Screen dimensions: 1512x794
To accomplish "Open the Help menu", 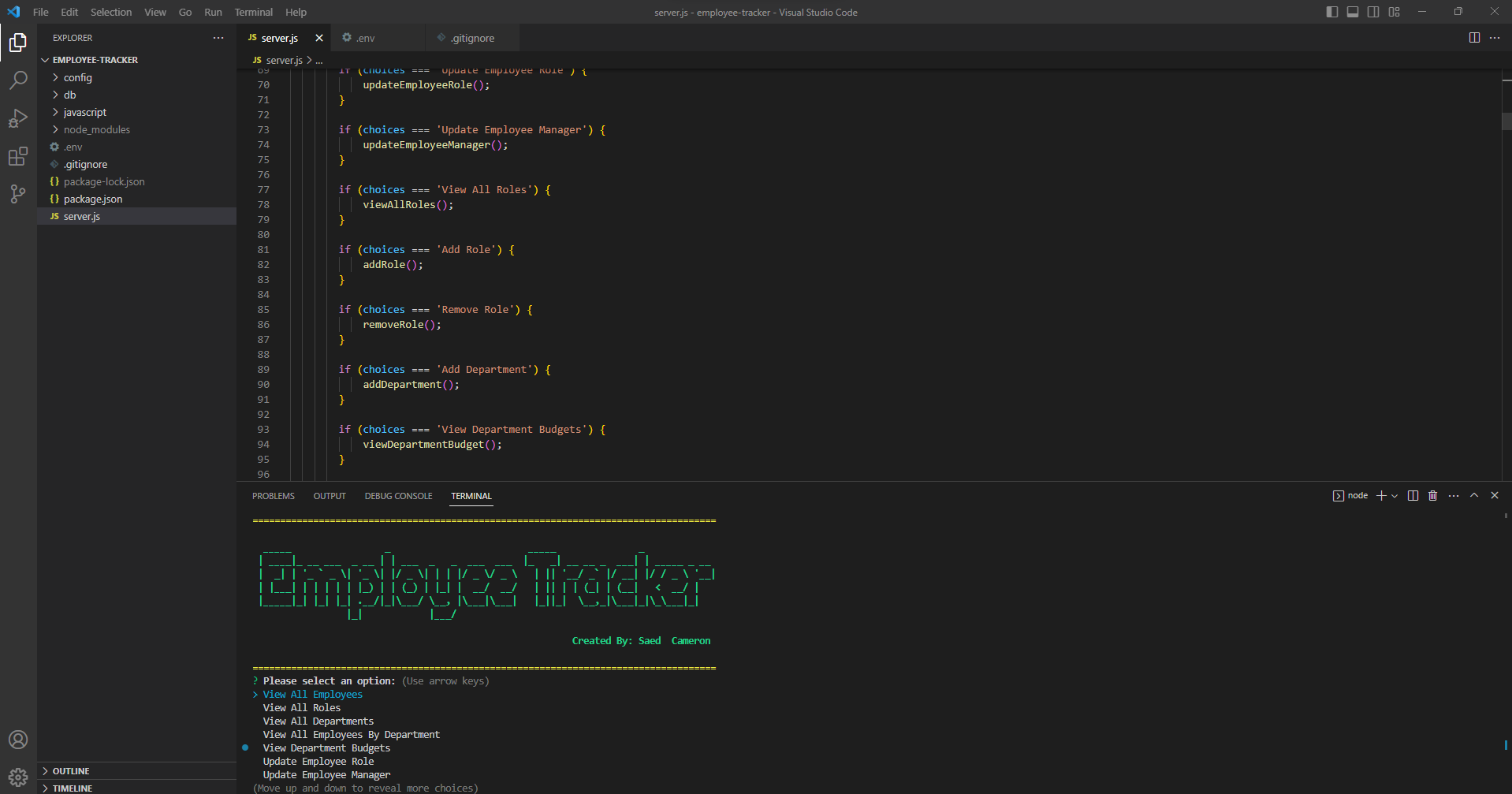I will pos(296,12).
